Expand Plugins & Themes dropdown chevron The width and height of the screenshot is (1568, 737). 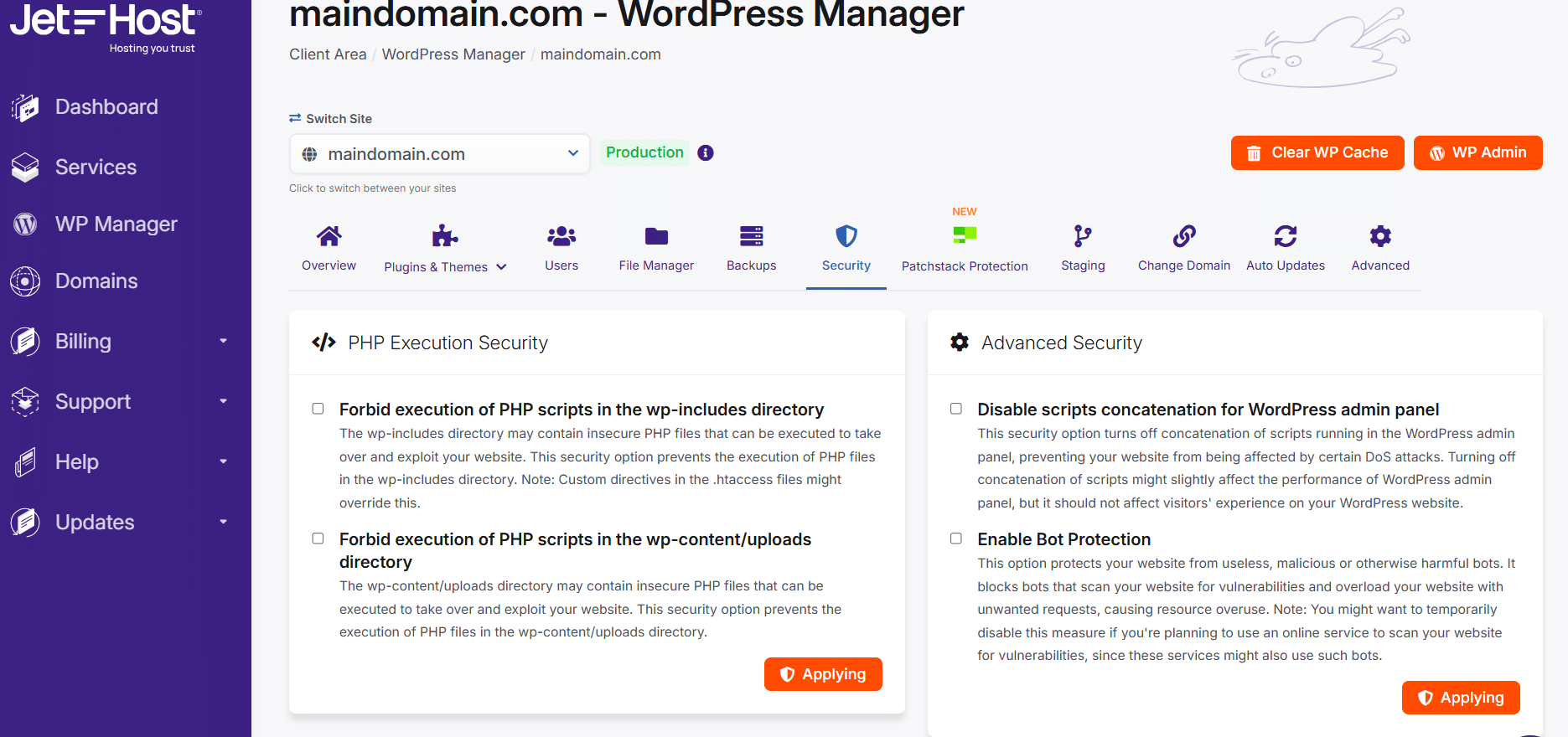[501, 267]
